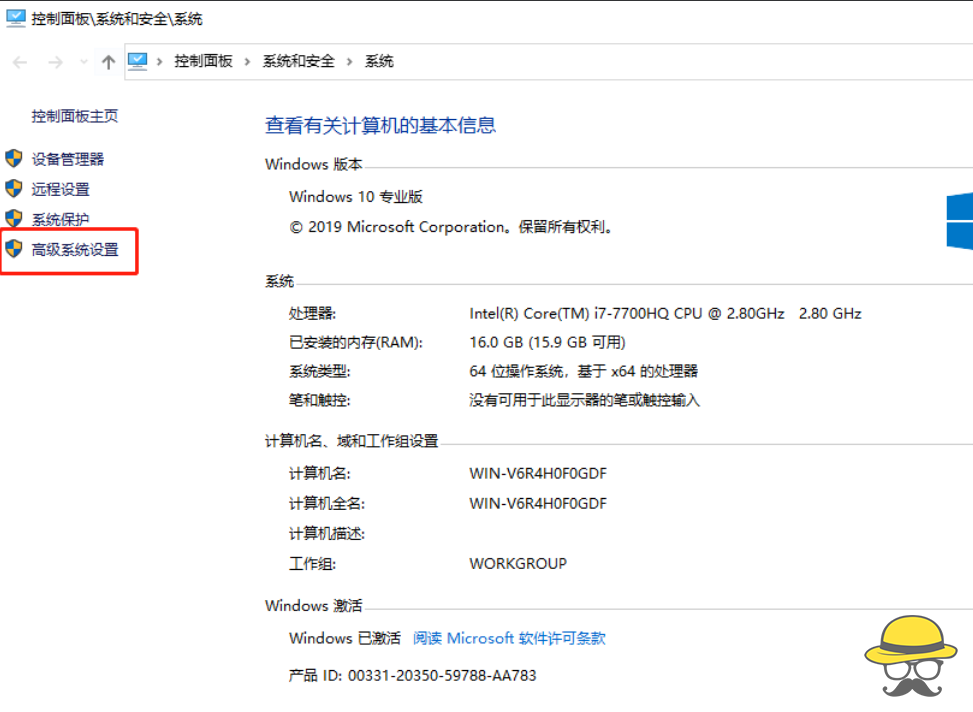Click the shield icon beside 系统保护
The width and height of the screenshot is (973, 712).
14,218
